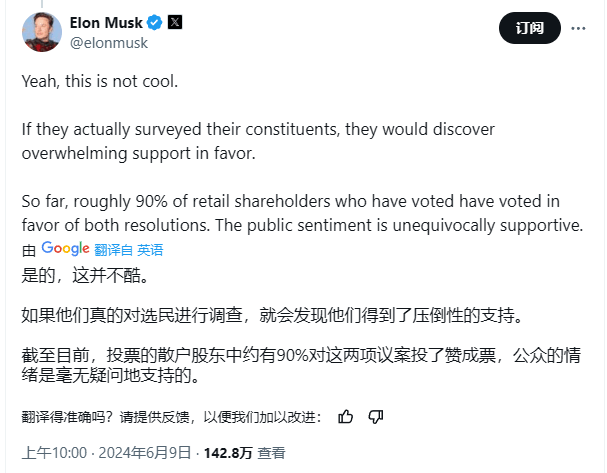607x473 pixels.
Task: Click the paragraph starting "If they actually surveyed"
Action: tap(258, 142)
